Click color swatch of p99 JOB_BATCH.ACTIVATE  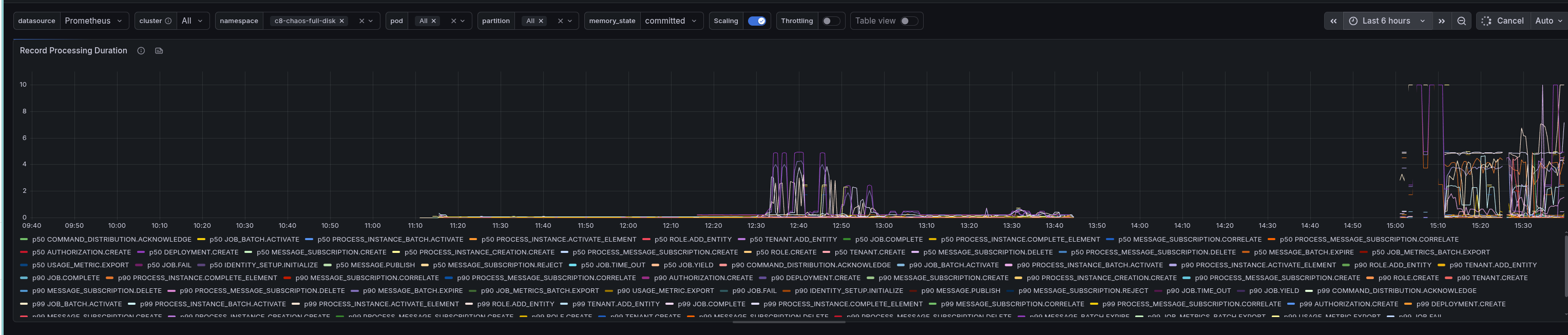point(24,304)
